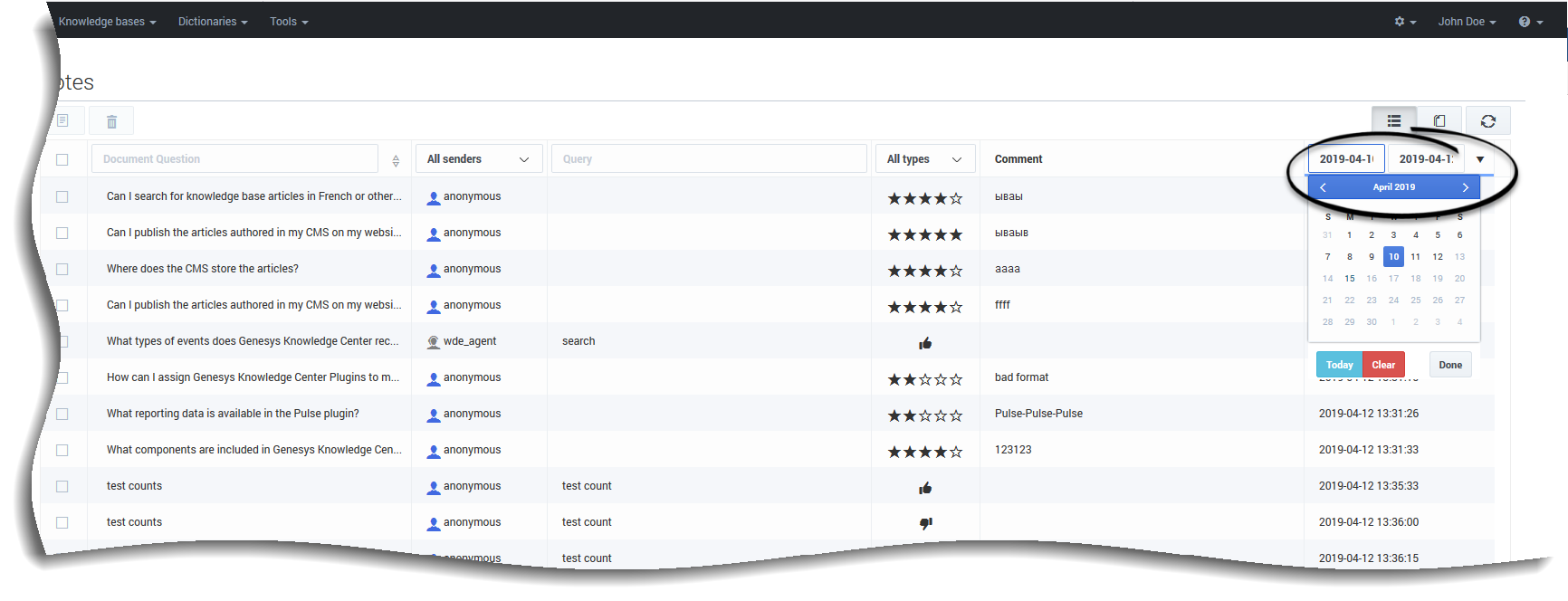Select checkbox for first 'test counts' row
This screenshot has height=601, width=1568.
62,486
